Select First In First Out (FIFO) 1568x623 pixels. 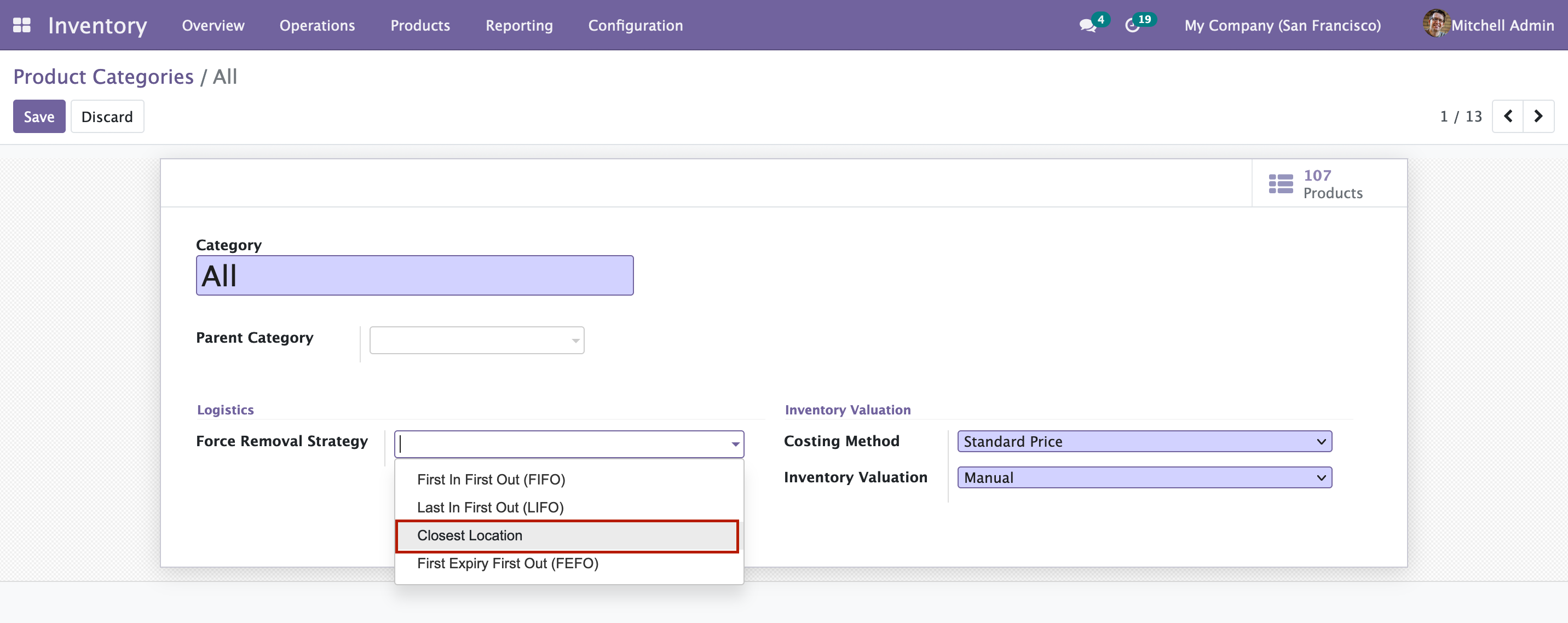click(x=569, y=480)
